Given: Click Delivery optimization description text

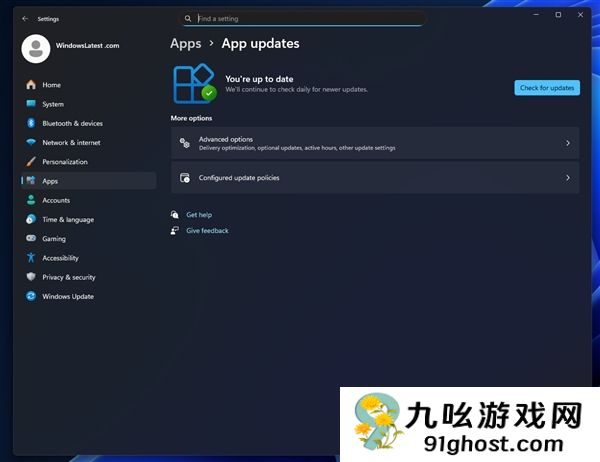Looking at the screenshot, I should (297, 148).
